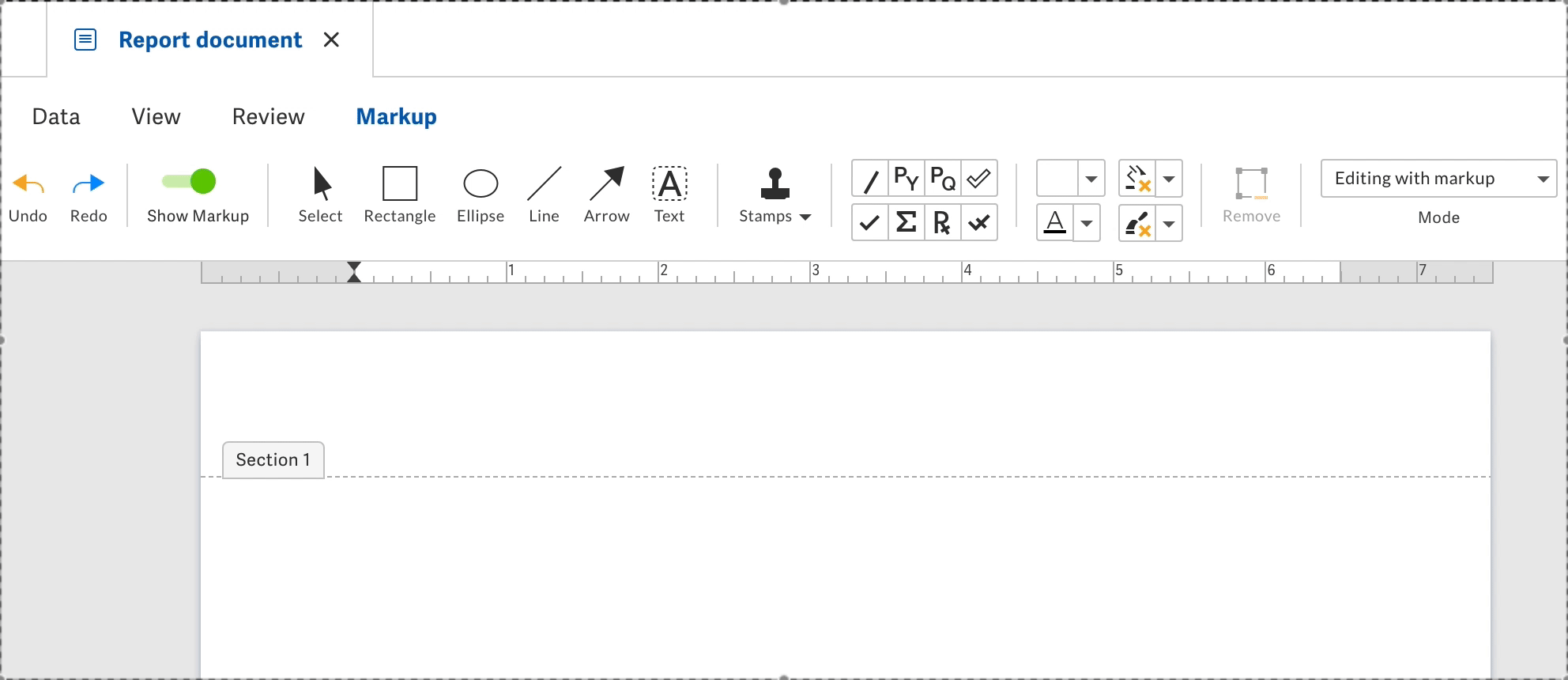The height and width of the screenshot is (680, 1568).
Task: Click the empty fill color swatch
Action: pyautogui.click(x=1057, y=179)
